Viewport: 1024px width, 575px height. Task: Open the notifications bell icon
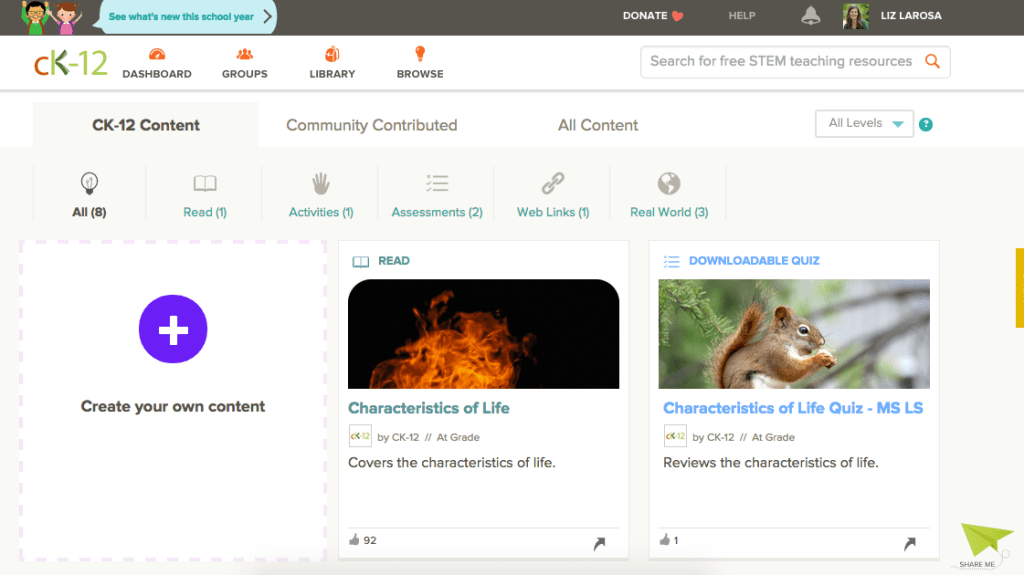tap(810, 16)
